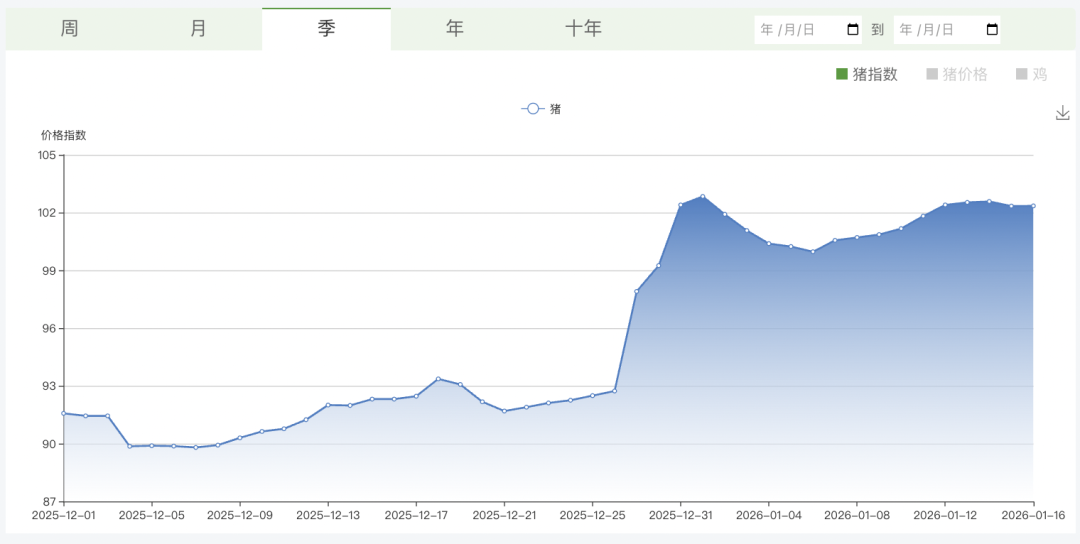Click the download chart icon
1080x544 pixels.
pyautogui.click(x=1062, y=113)
